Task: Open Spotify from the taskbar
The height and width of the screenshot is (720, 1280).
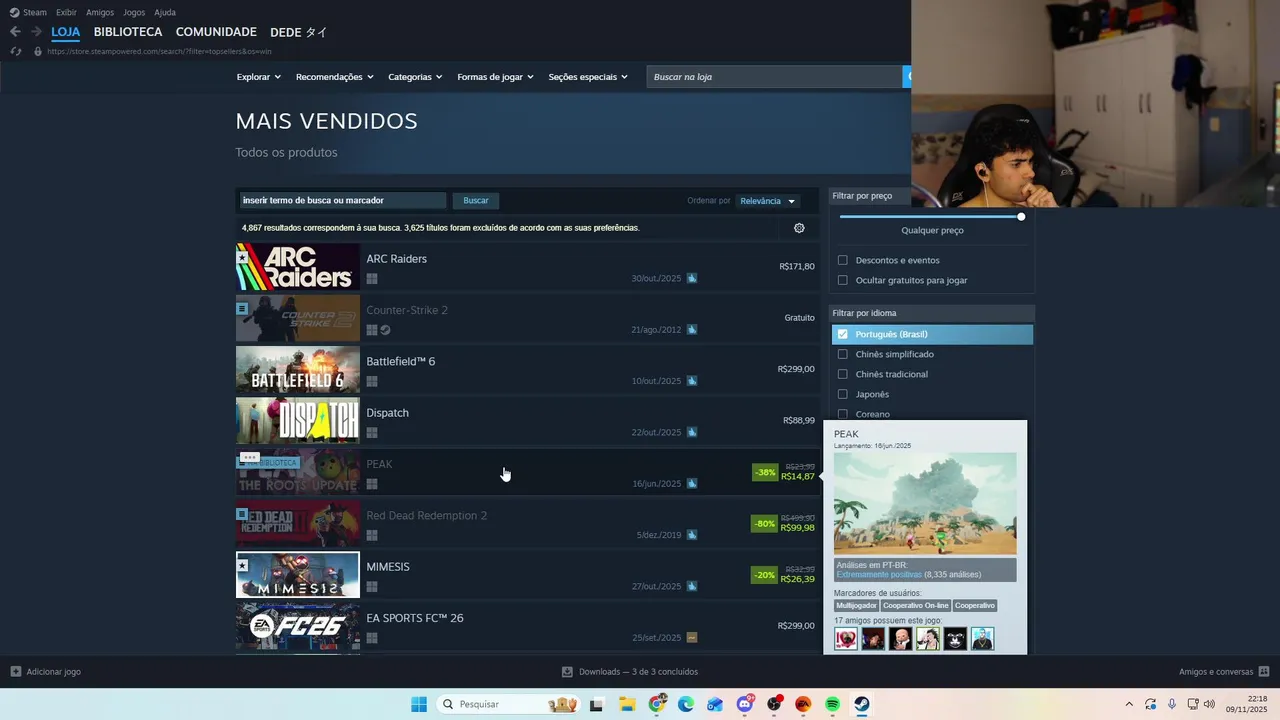Action: [x=832, y=704]
